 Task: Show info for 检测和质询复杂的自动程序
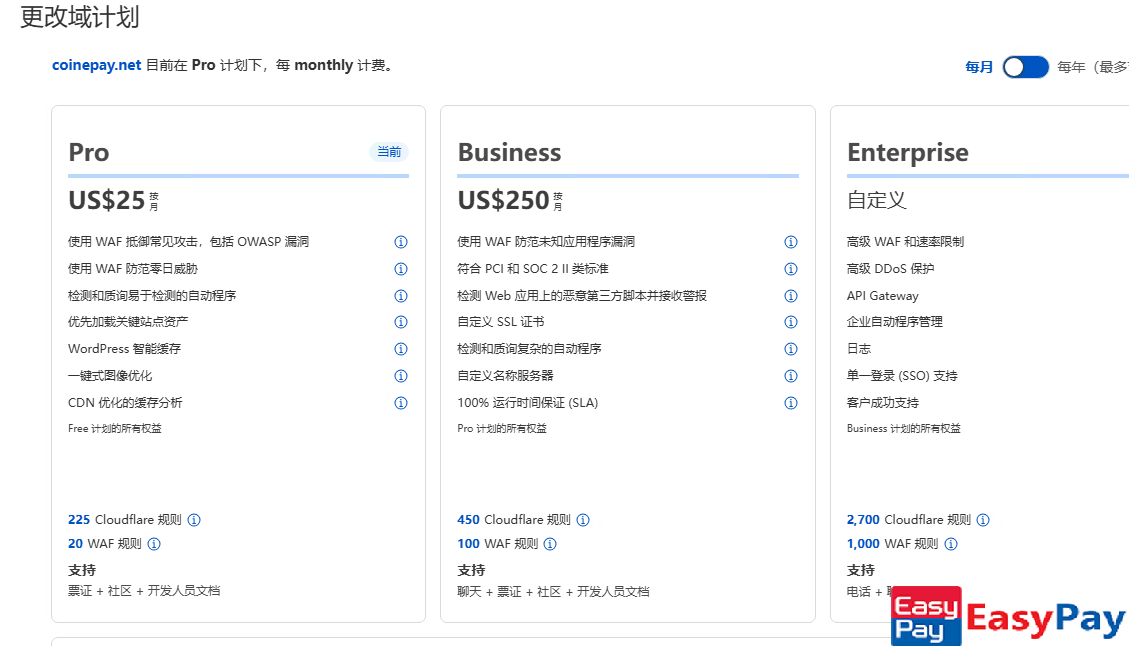point(791,349)
